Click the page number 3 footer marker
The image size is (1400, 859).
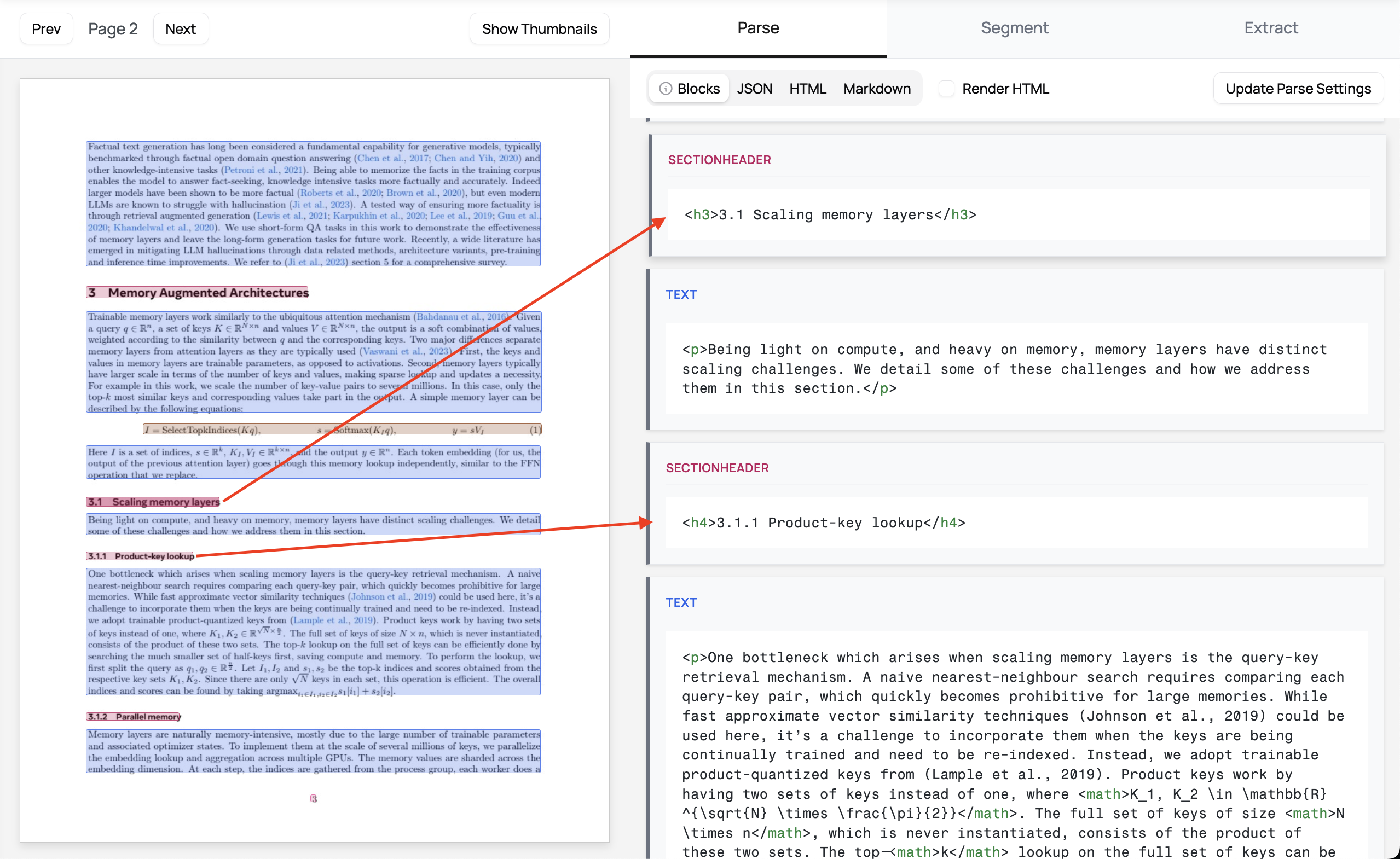(x=314, y=798)
